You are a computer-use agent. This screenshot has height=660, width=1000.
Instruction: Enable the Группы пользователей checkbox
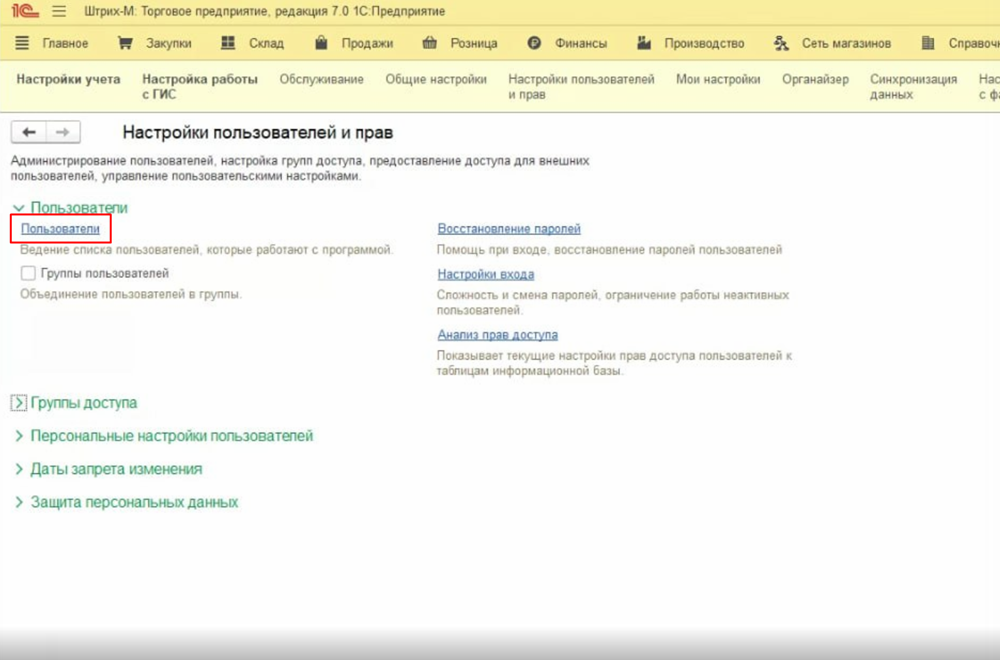click(x=28, y=273)
